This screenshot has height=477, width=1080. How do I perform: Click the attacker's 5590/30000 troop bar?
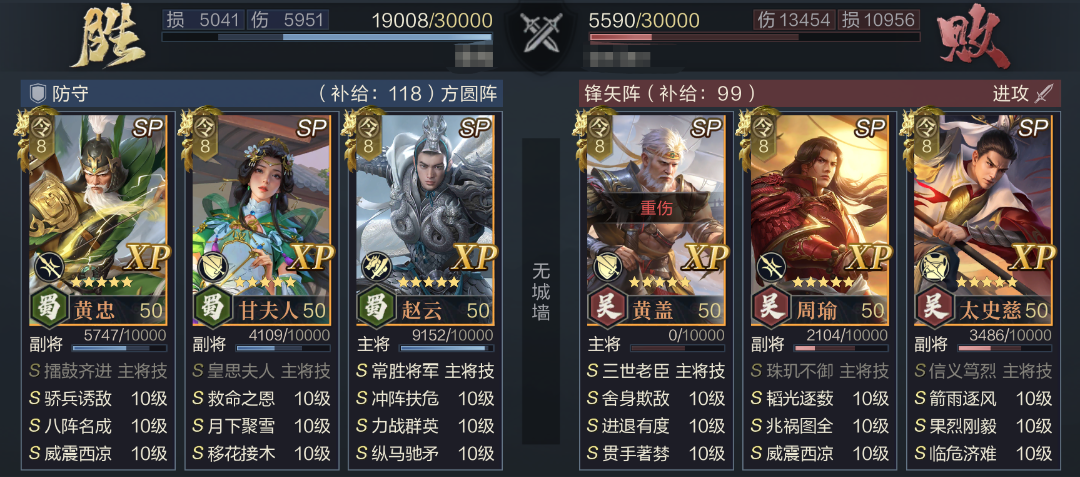point(753,36)
